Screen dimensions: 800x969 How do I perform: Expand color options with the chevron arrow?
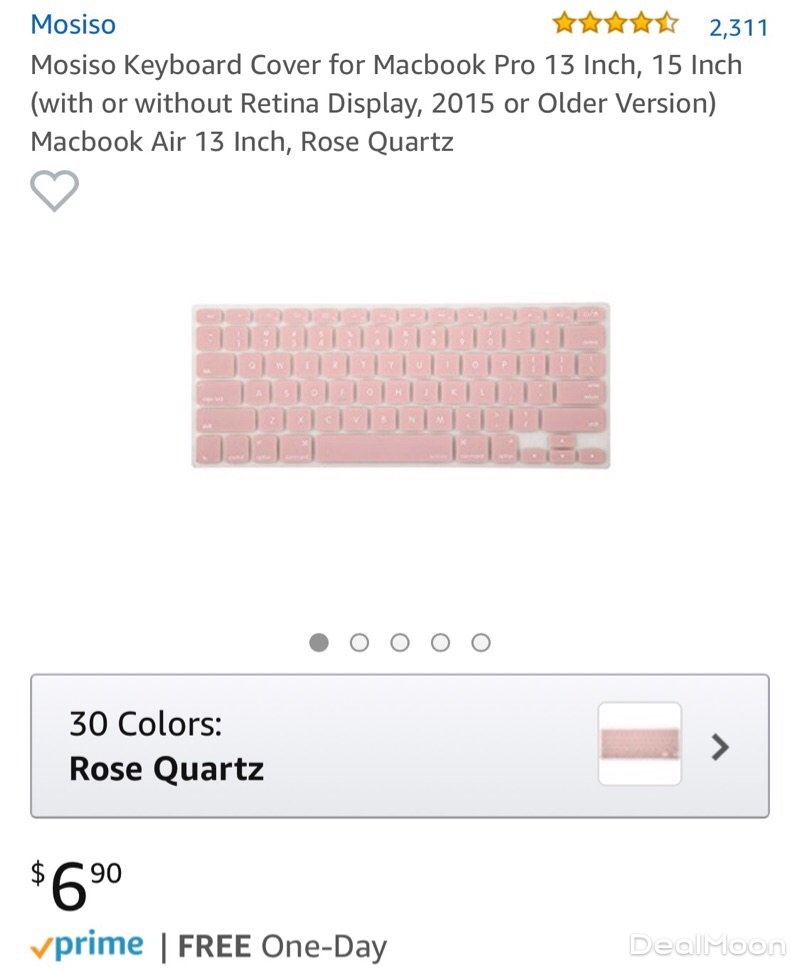[x=720, y=746]
